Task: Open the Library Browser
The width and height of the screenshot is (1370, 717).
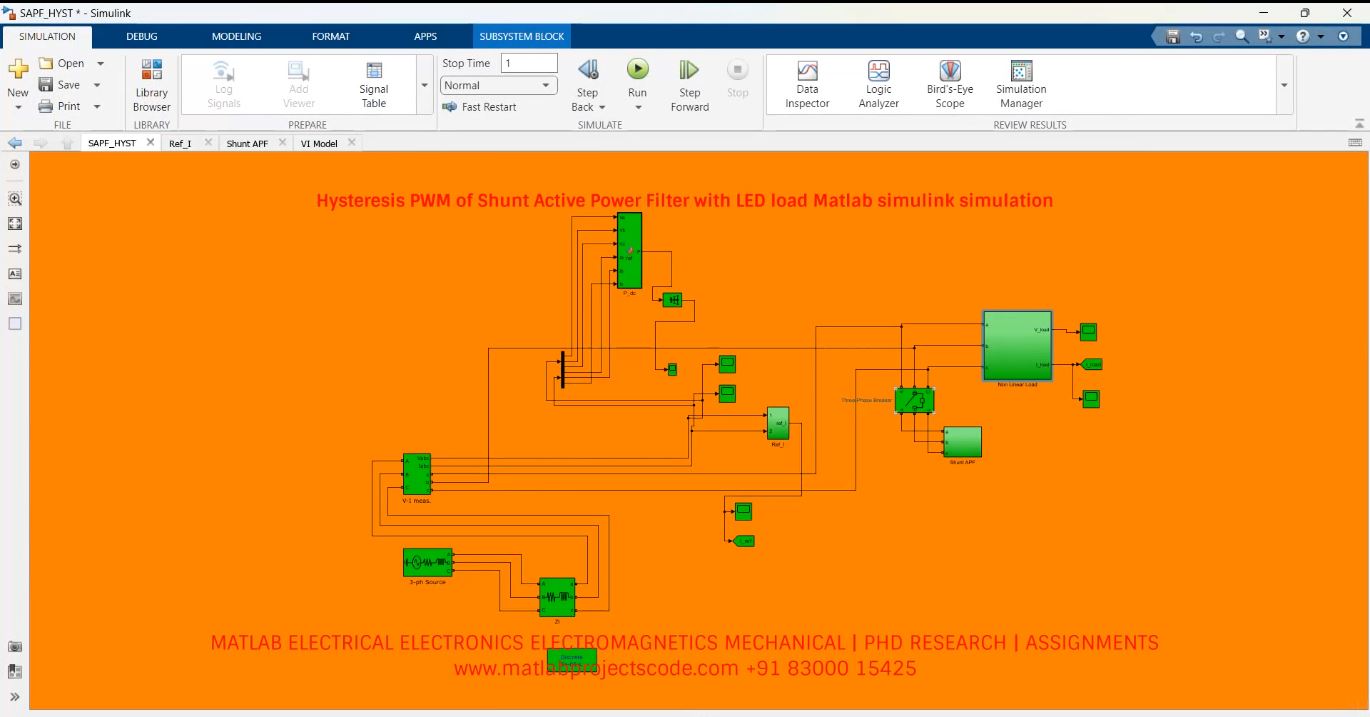Action: click(151, 84)
